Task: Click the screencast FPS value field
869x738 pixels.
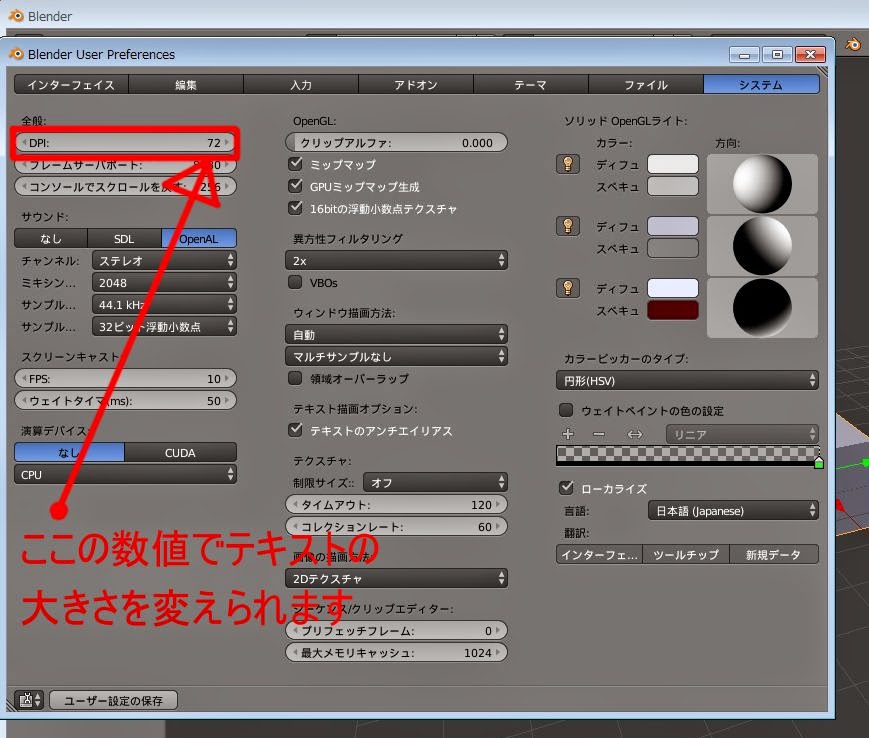Action: [x=126, y=378]
